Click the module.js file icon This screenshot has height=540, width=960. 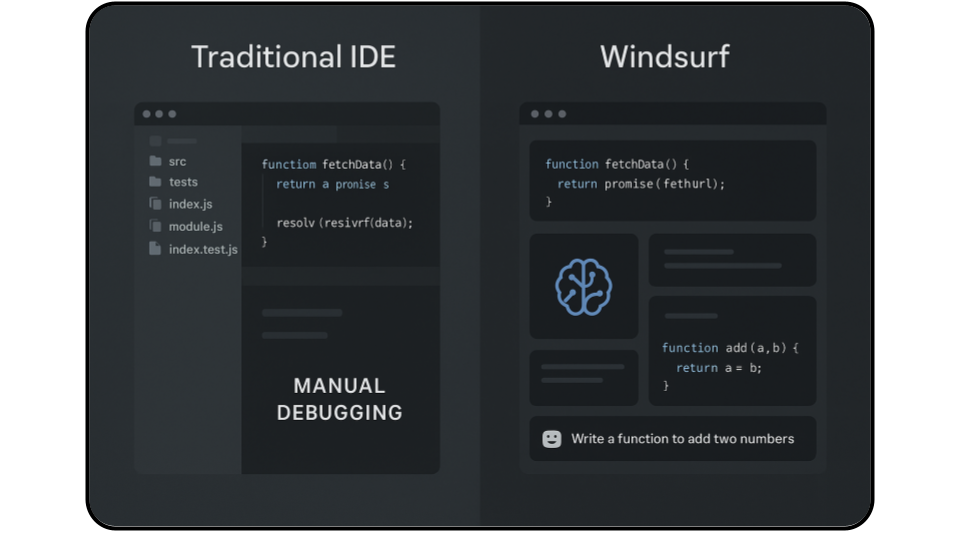pos(155,226)
